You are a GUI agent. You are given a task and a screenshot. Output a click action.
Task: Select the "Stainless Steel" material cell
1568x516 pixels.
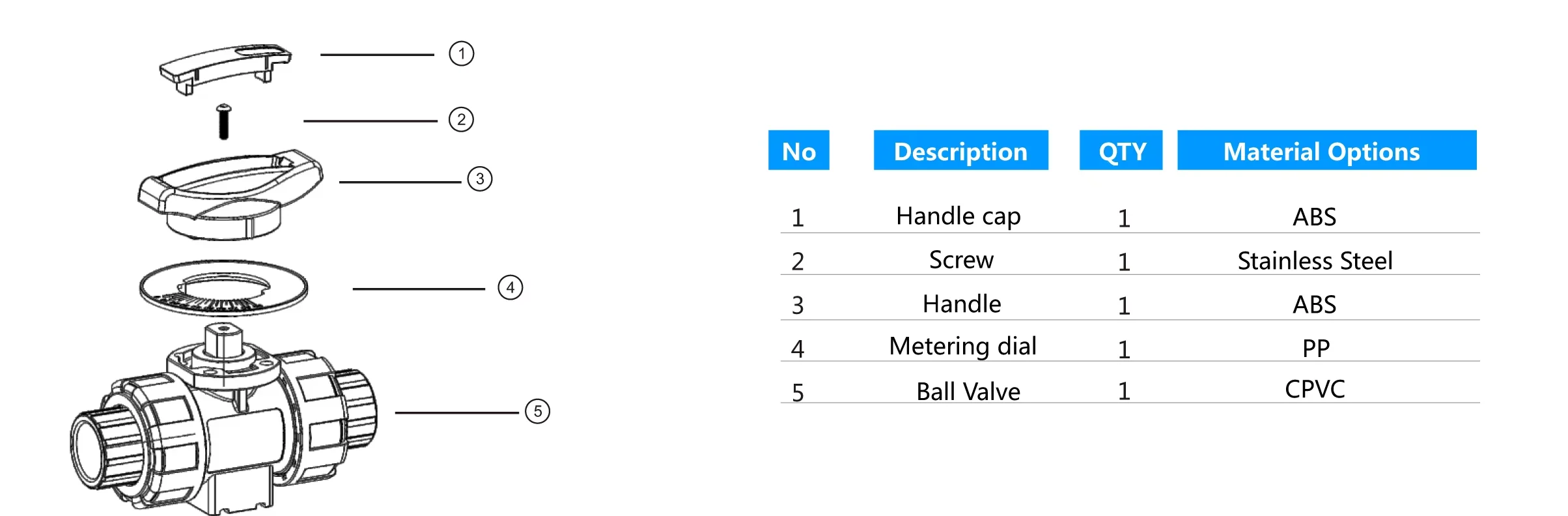point(1315,261)
